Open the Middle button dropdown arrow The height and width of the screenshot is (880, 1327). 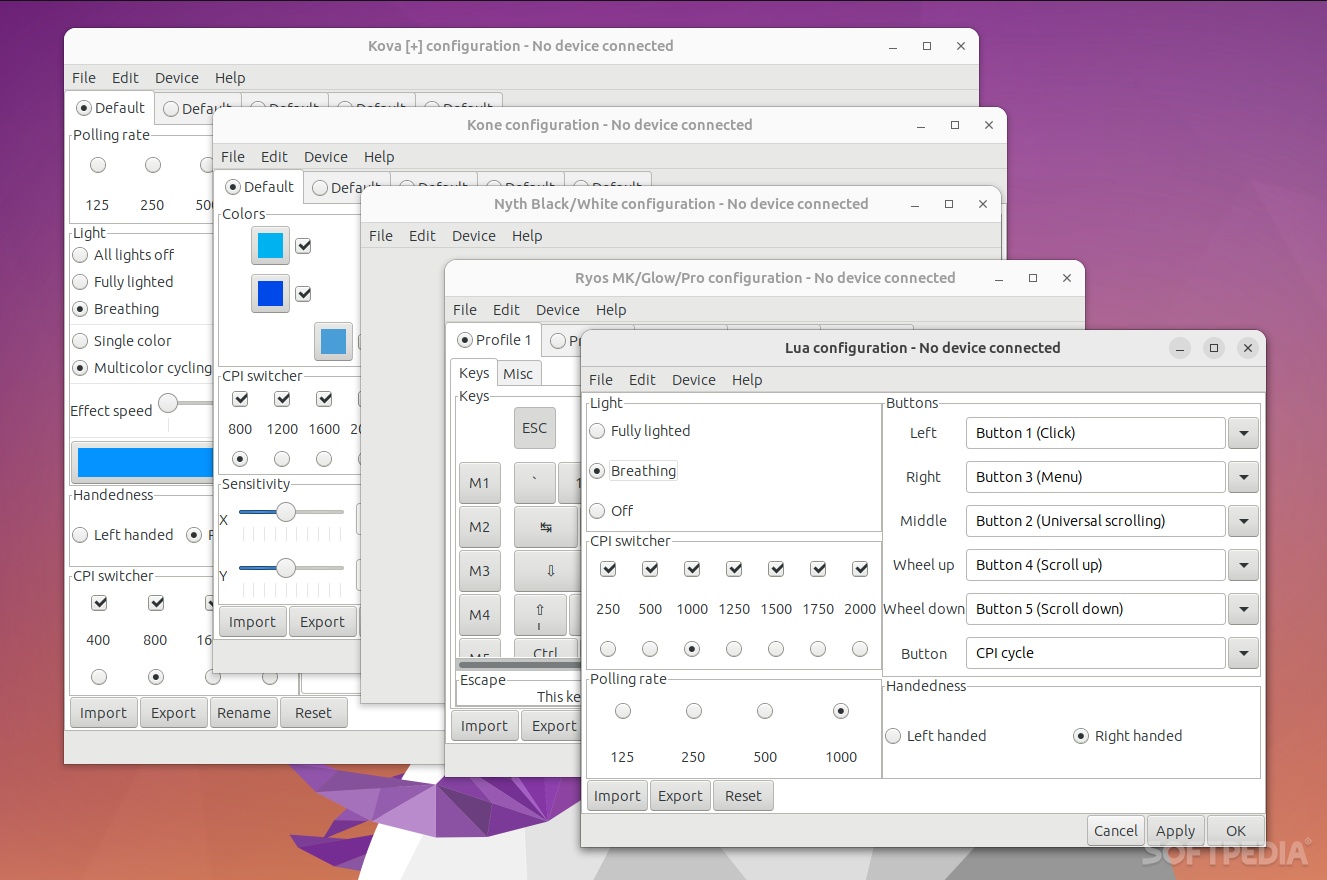tap(1243, 521)
